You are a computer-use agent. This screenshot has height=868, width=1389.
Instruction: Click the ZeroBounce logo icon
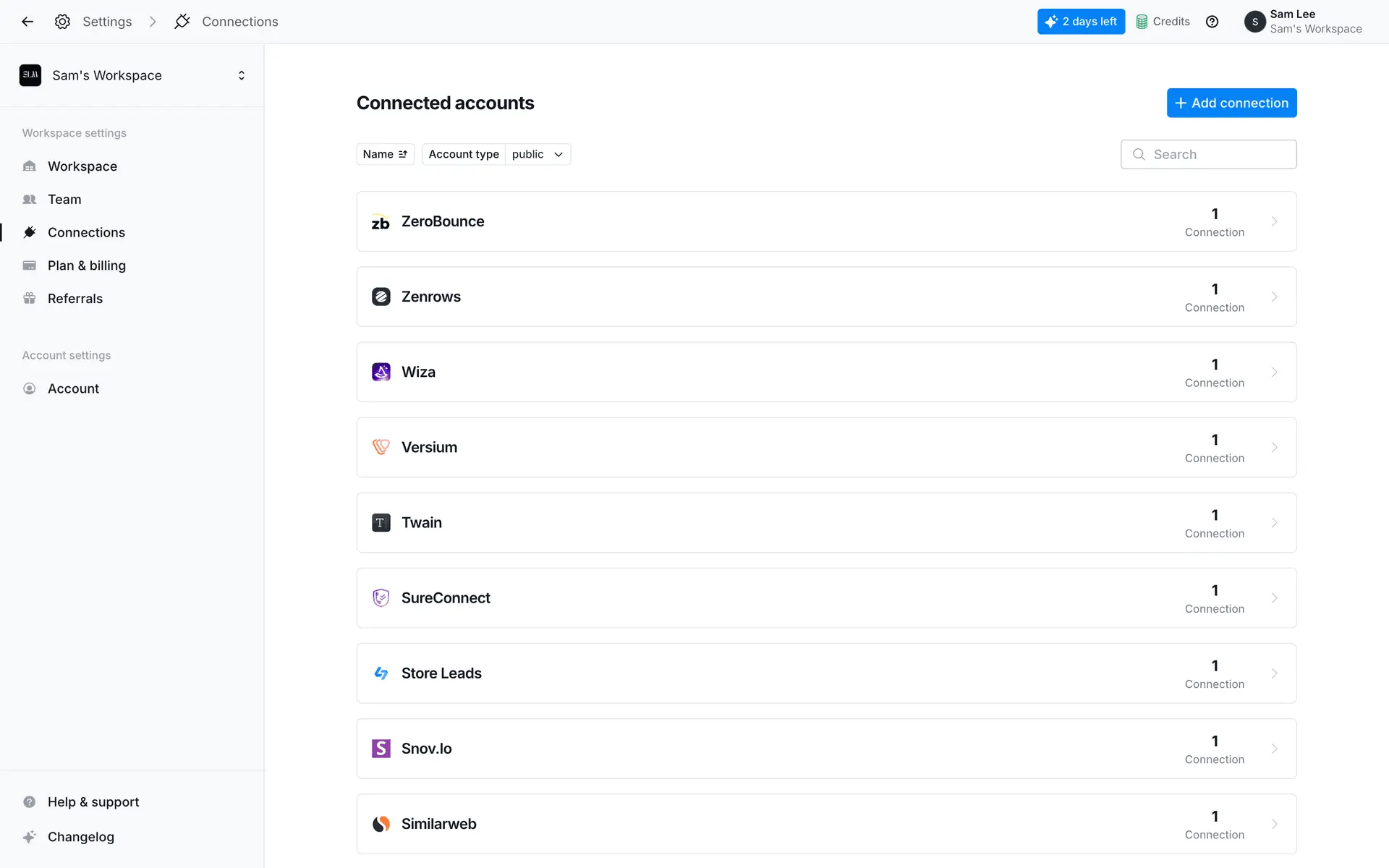click(381, 222)
